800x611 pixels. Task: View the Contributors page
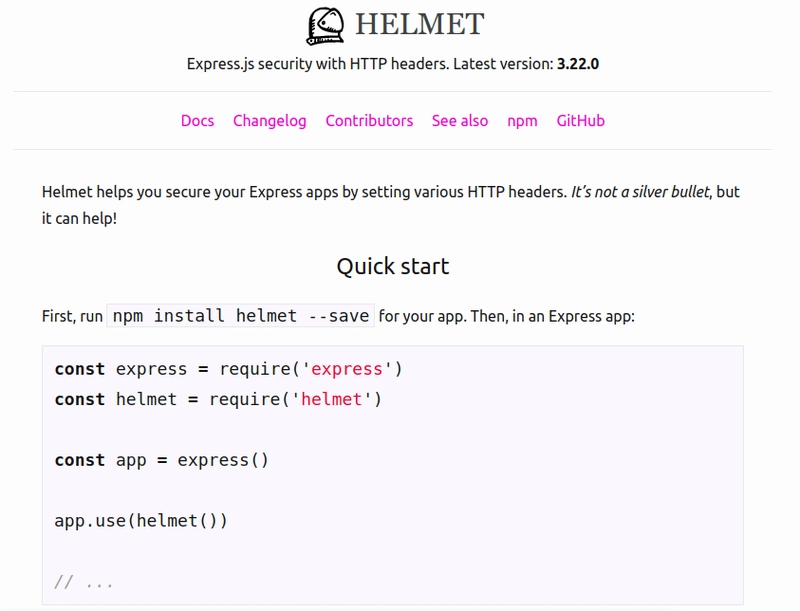pos(369,121)
